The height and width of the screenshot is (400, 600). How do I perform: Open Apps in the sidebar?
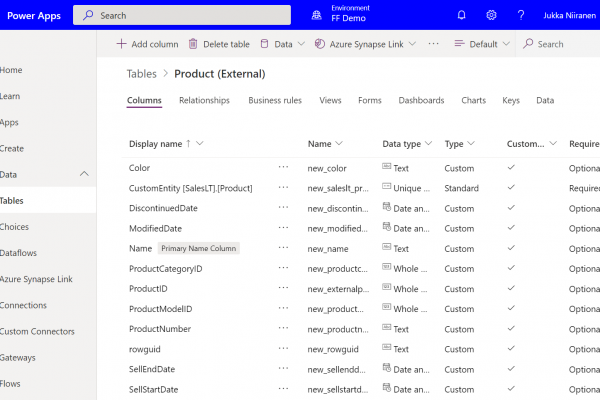(x=9, y=122)
